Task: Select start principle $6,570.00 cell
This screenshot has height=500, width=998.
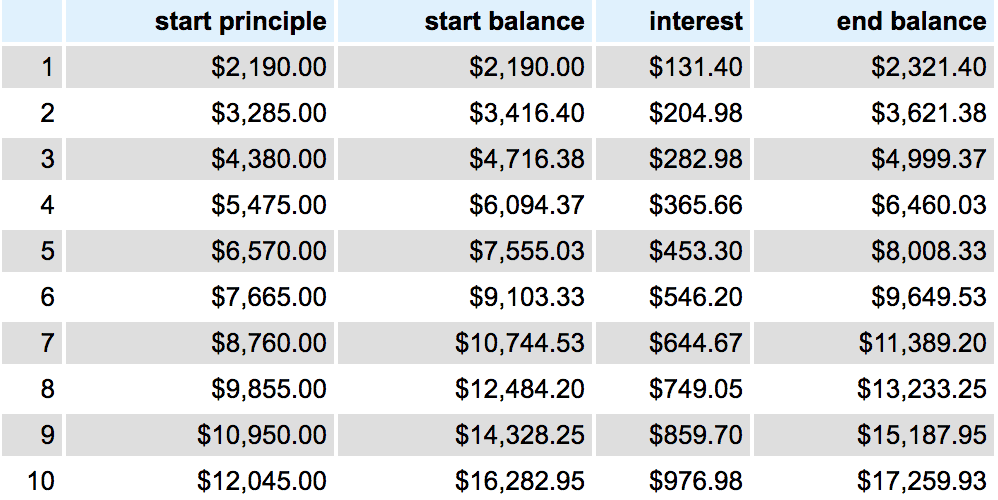Action: click(x=269, y=251)
